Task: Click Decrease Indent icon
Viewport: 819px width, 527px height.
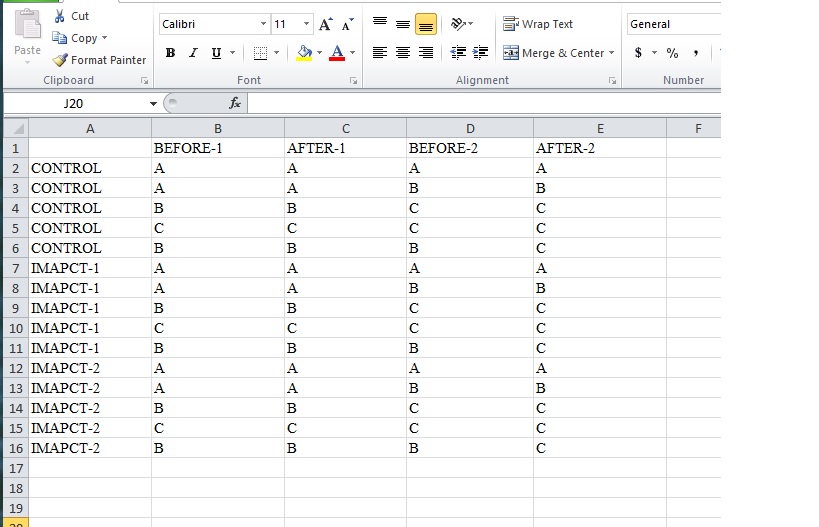Action: 458,53
